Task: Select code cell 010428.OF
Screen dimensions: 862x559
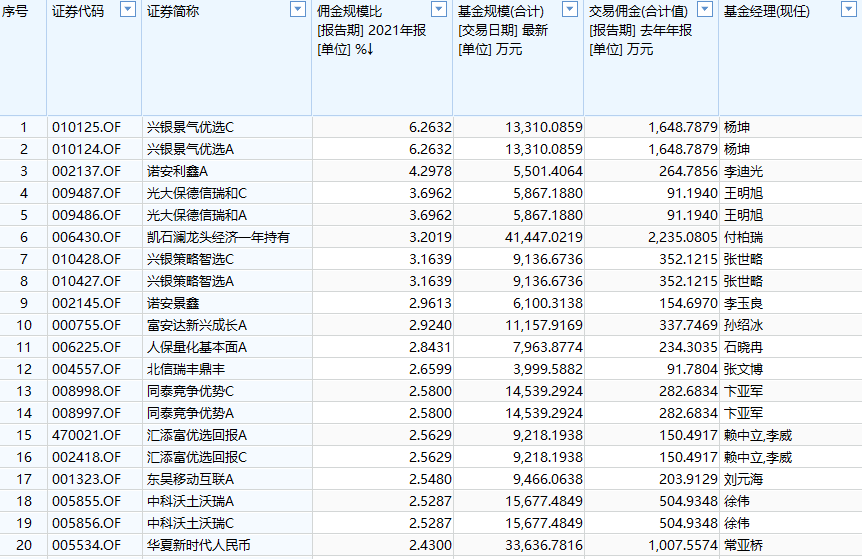Action: [x=86, y=259]
